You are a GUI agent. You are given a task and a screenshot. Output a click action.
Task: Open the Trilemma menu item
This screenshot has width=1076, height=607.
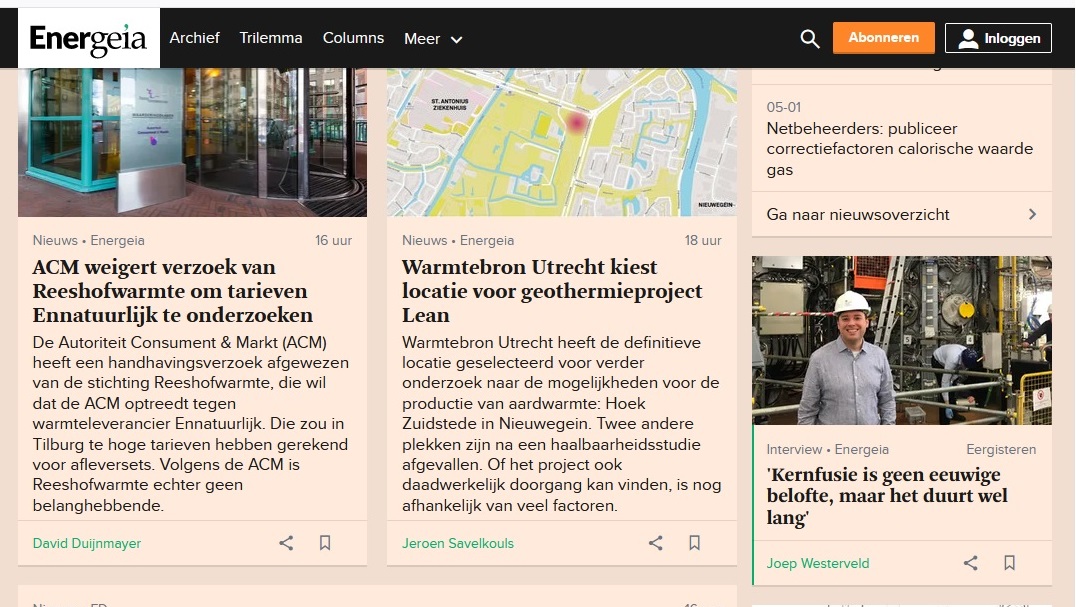tap(270, 38)
